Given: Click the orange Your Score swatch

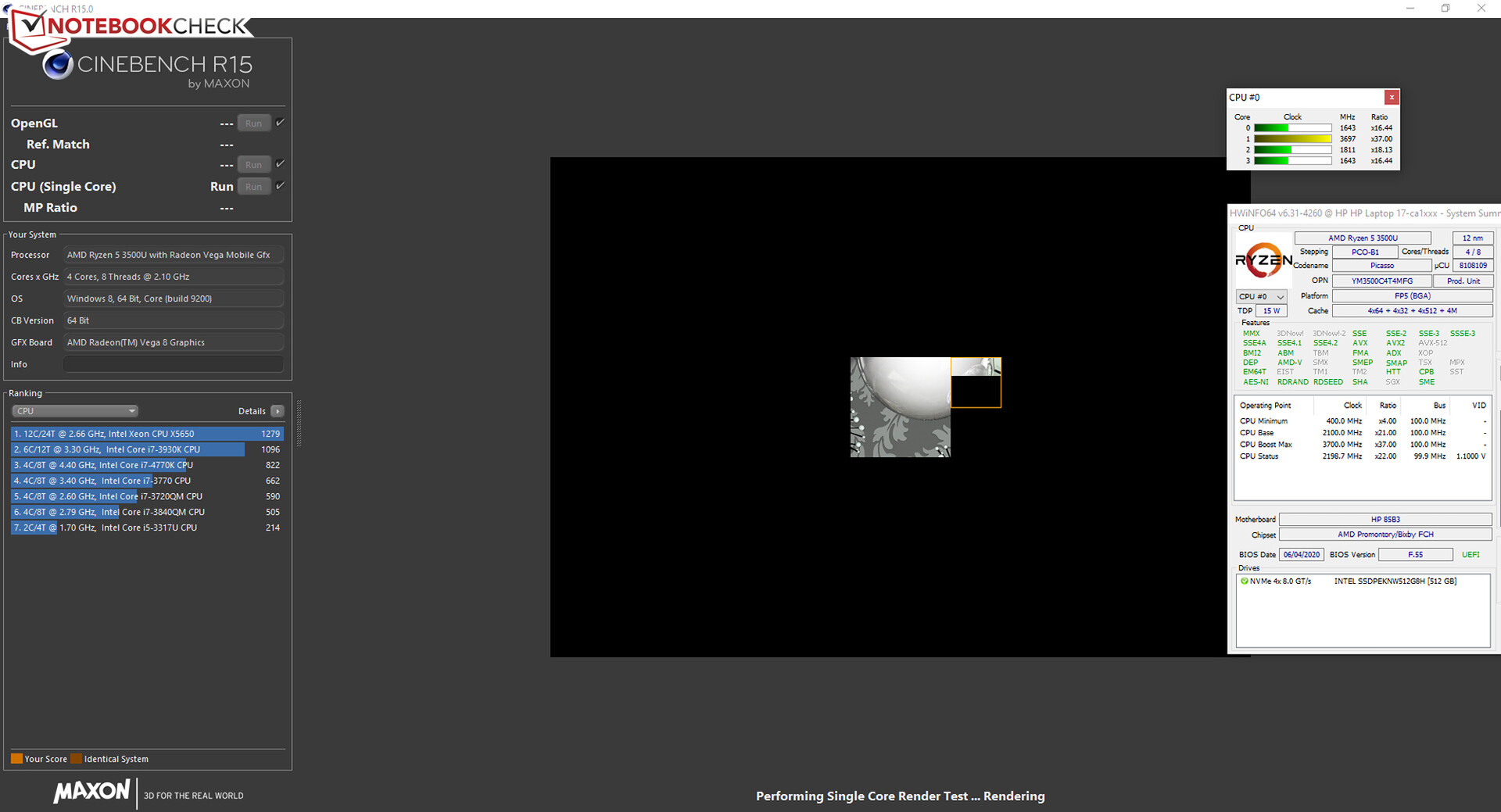Looking at the screenshot, I should [x=16, y=759].
